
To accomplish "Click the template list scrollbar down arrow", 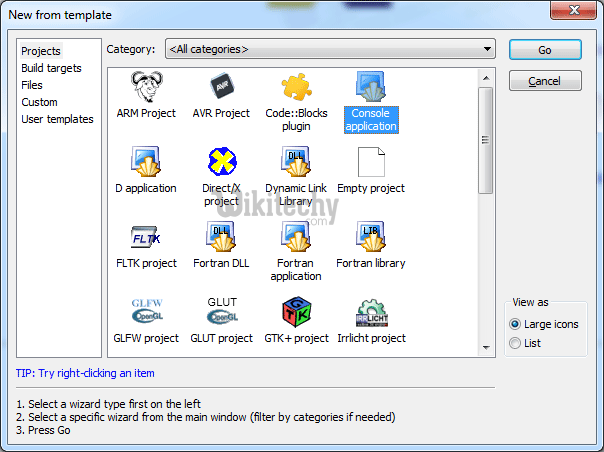I will (486, 348).
